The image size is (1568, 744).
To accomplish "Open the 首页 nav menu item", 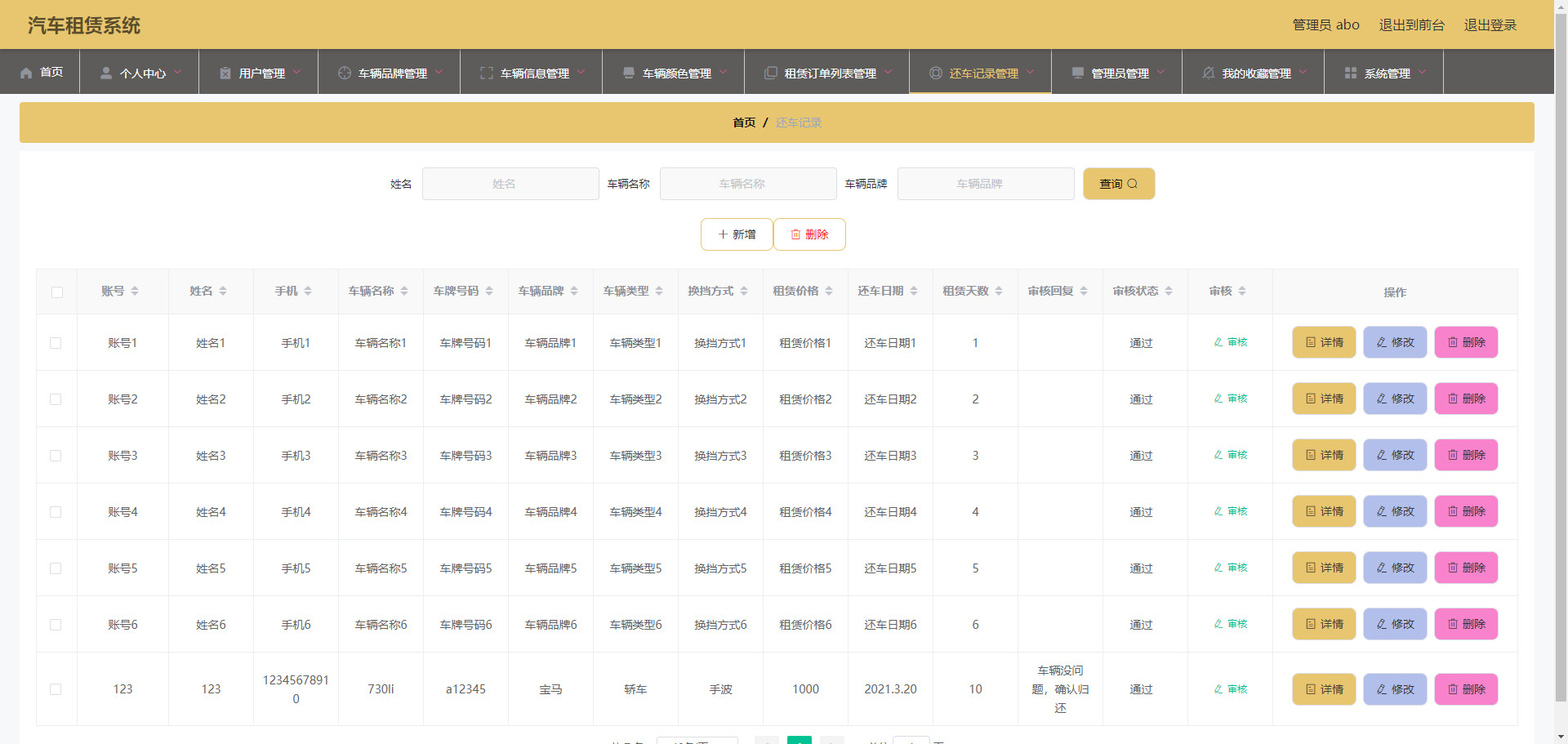I will pyautogui.click(x=40, y=72).
